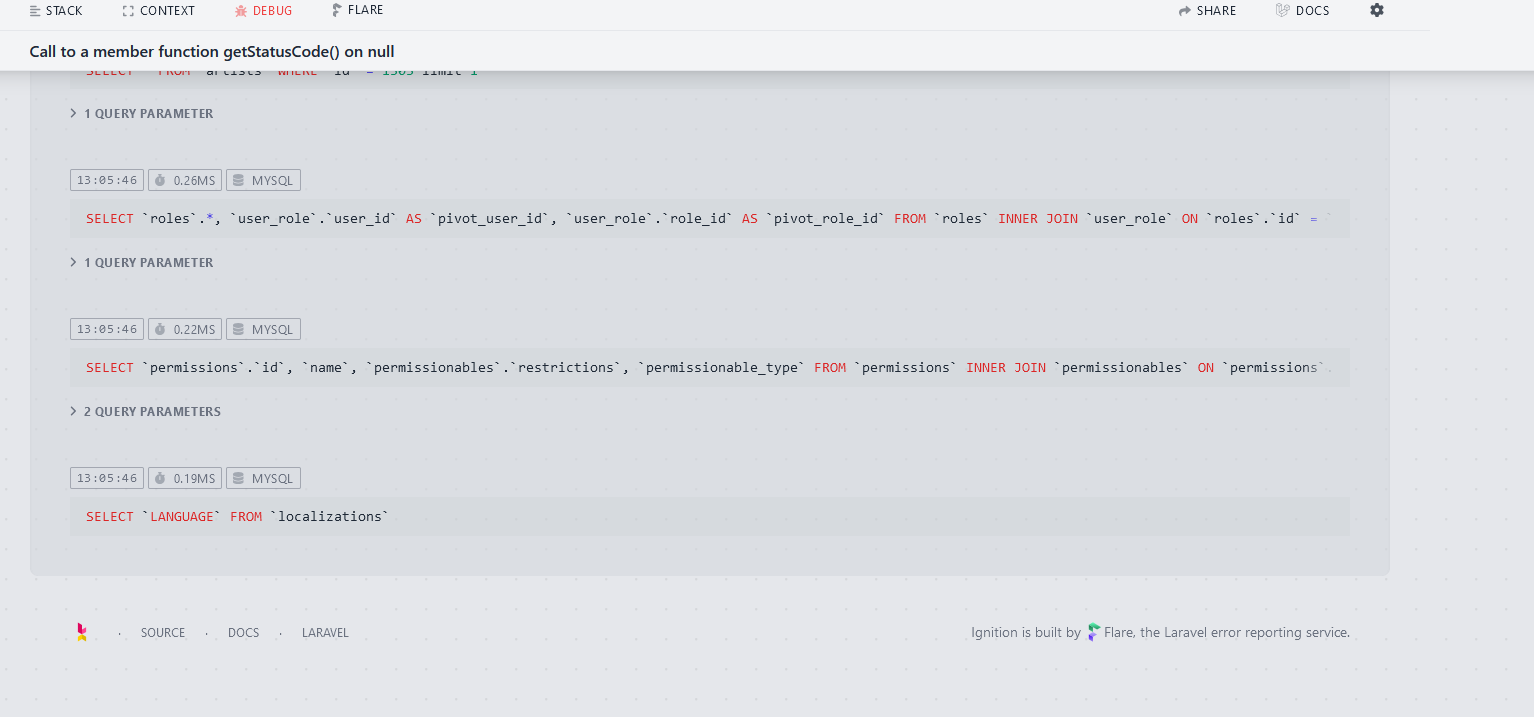Click the Flare logo in footer
This screenshot has height=717, width=1534.
tap(1094, 632)
